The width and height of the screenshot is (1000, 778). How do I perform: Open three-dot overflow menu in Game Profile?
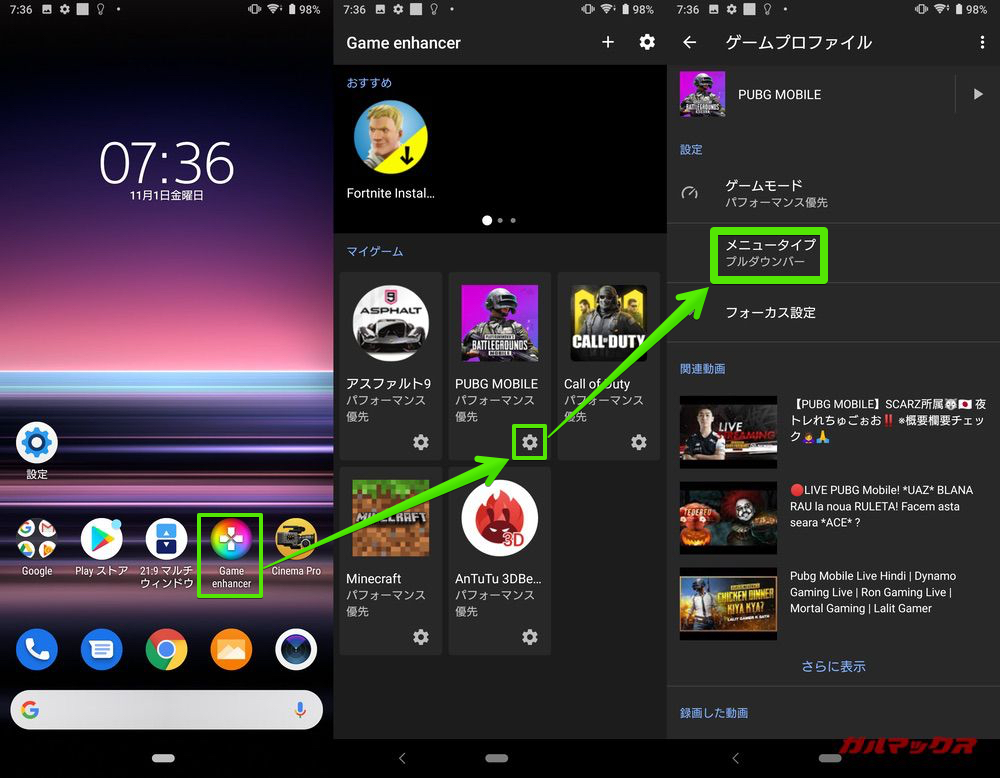click(982, 42)
